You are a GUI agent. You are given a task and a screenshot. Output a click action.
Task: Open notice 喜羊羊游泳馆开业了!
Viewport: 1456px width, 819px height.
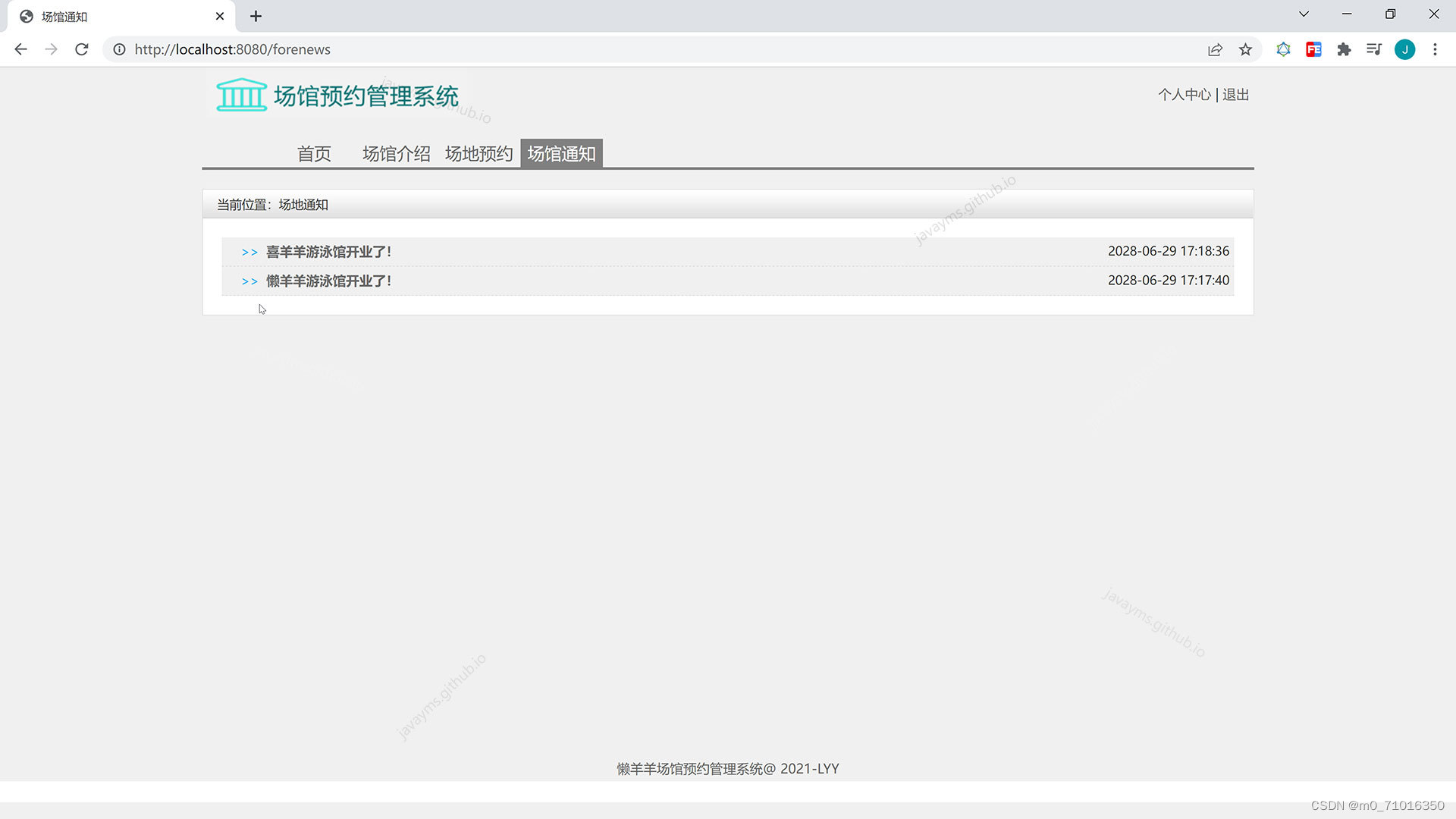(328, 252)
